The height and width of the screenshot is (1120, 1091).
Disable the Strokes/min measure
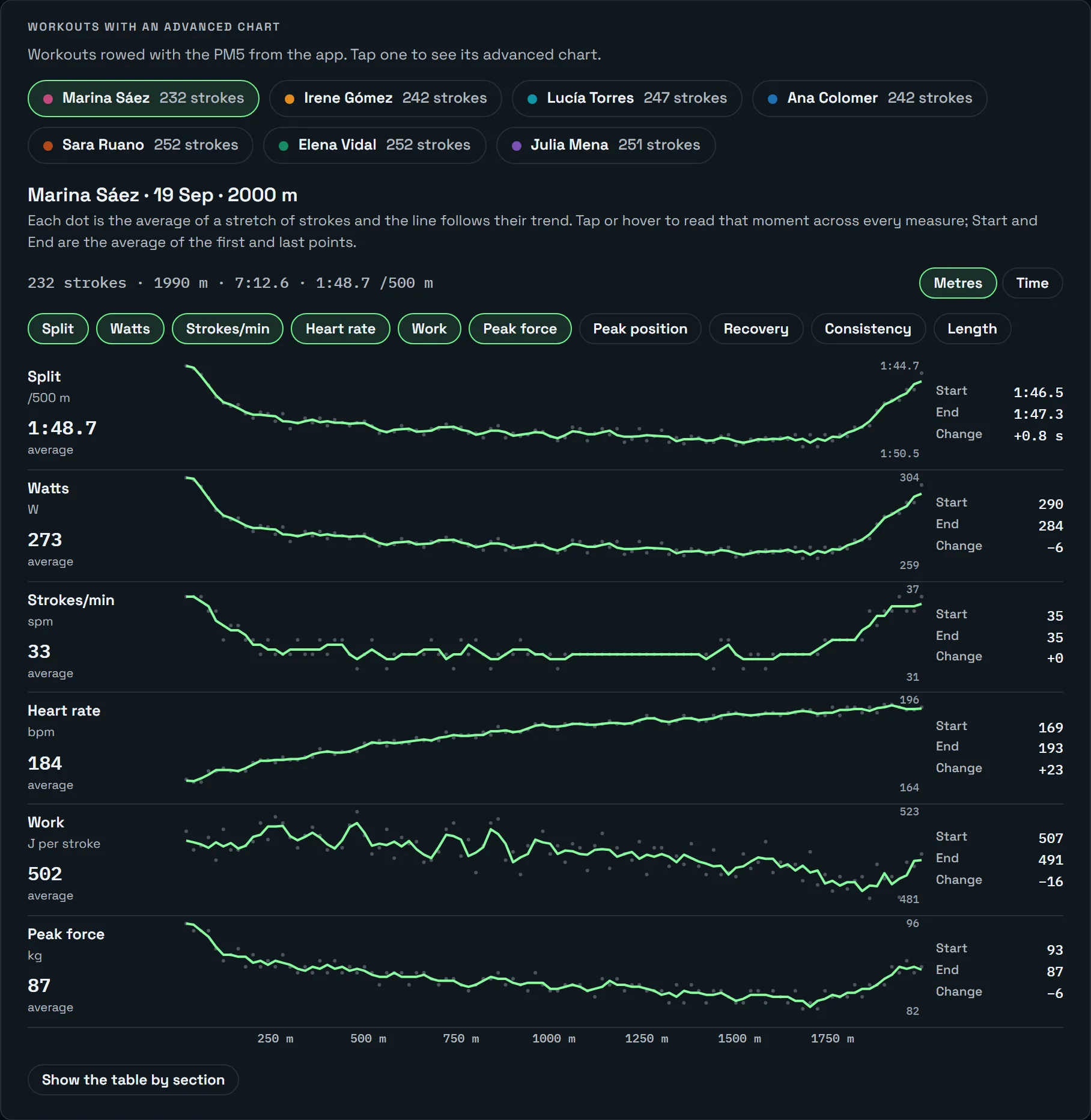[x=228, y=329]
